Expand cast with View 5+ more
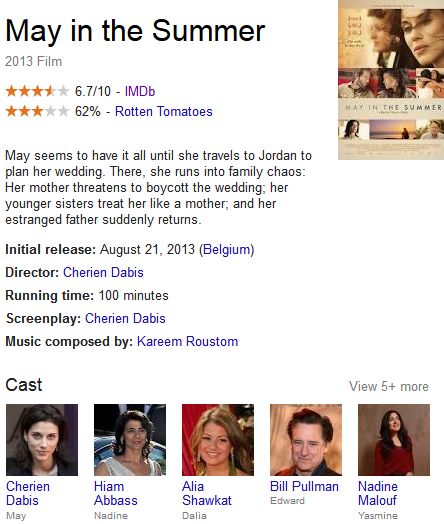 [x=389, y=386]
